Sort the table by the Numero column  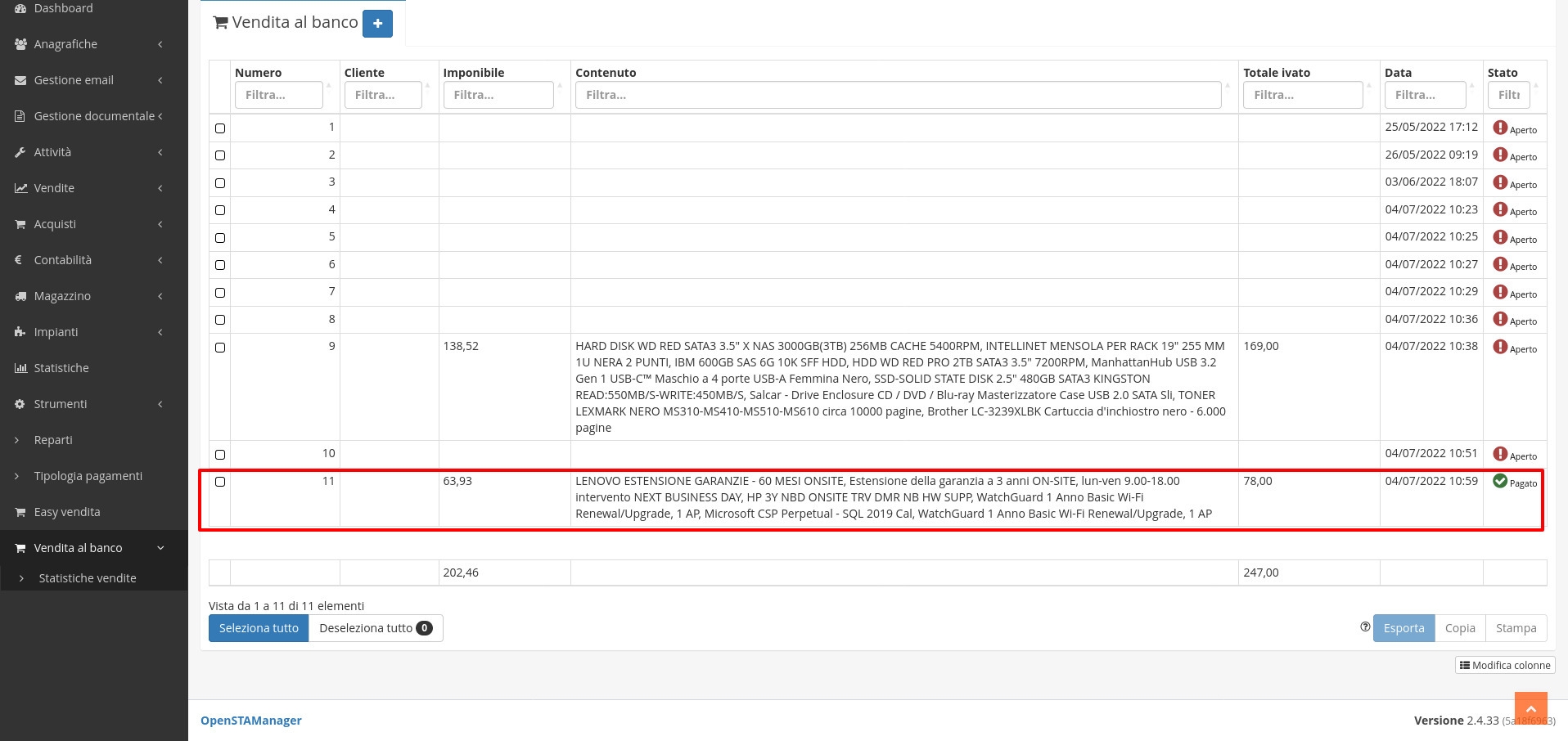(x=258, y=73)
